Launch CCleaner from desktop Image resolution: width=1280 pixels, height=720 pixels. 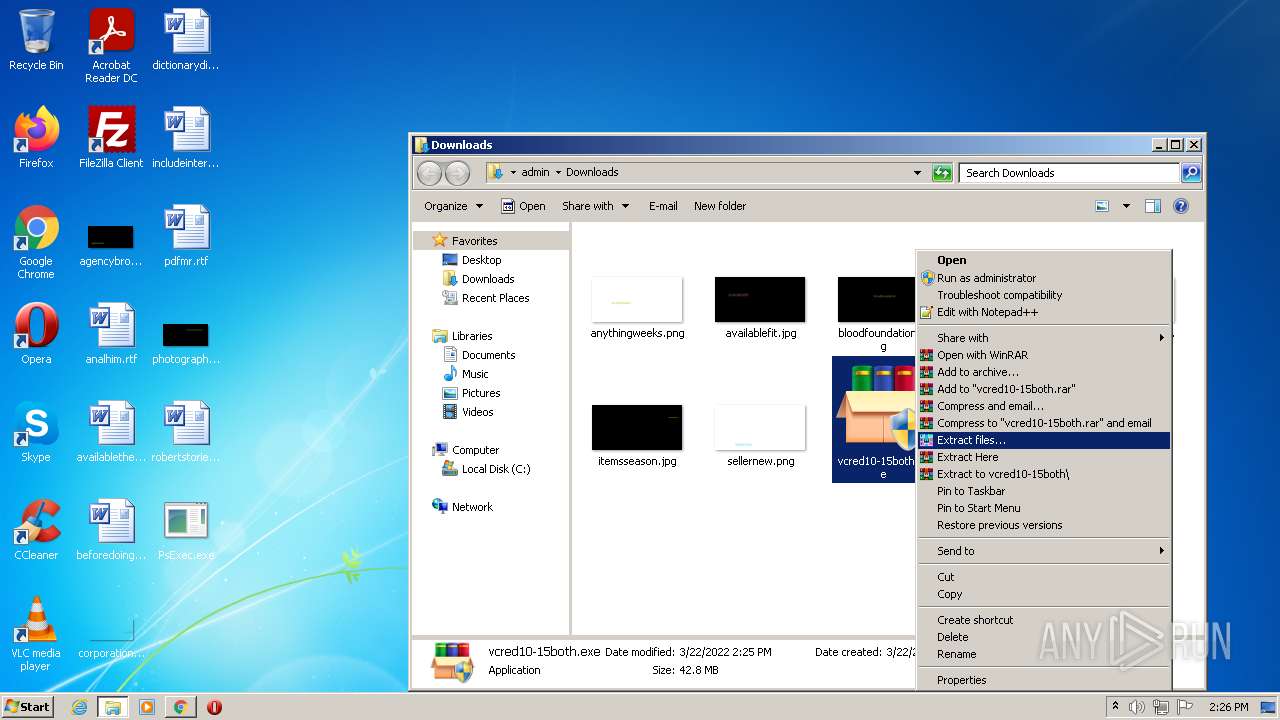36,529
